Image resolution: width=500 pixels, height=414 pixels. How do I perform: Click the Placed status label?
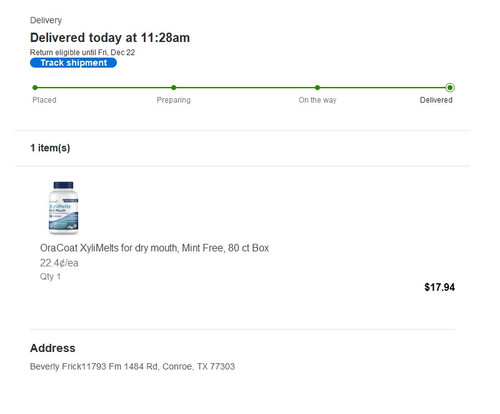point(44,100)
